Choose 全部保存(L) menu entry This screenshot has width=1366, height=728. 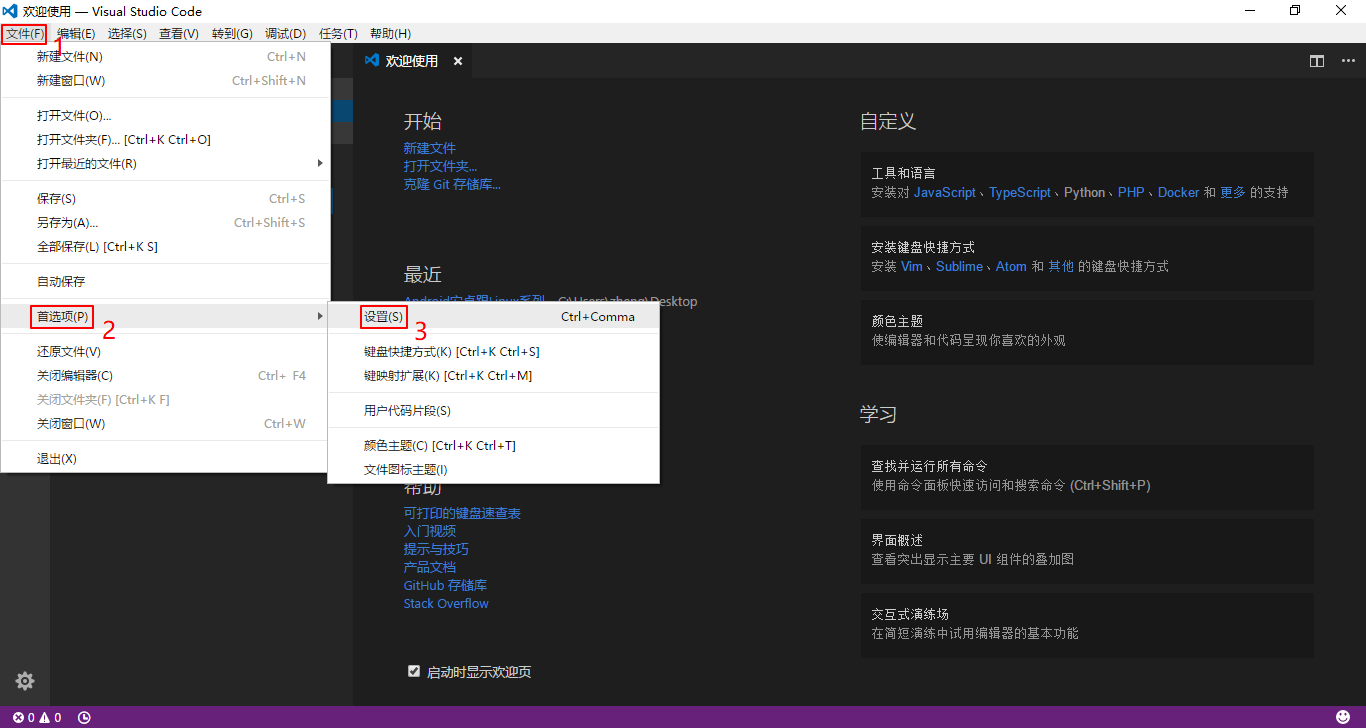pos(165,246)
